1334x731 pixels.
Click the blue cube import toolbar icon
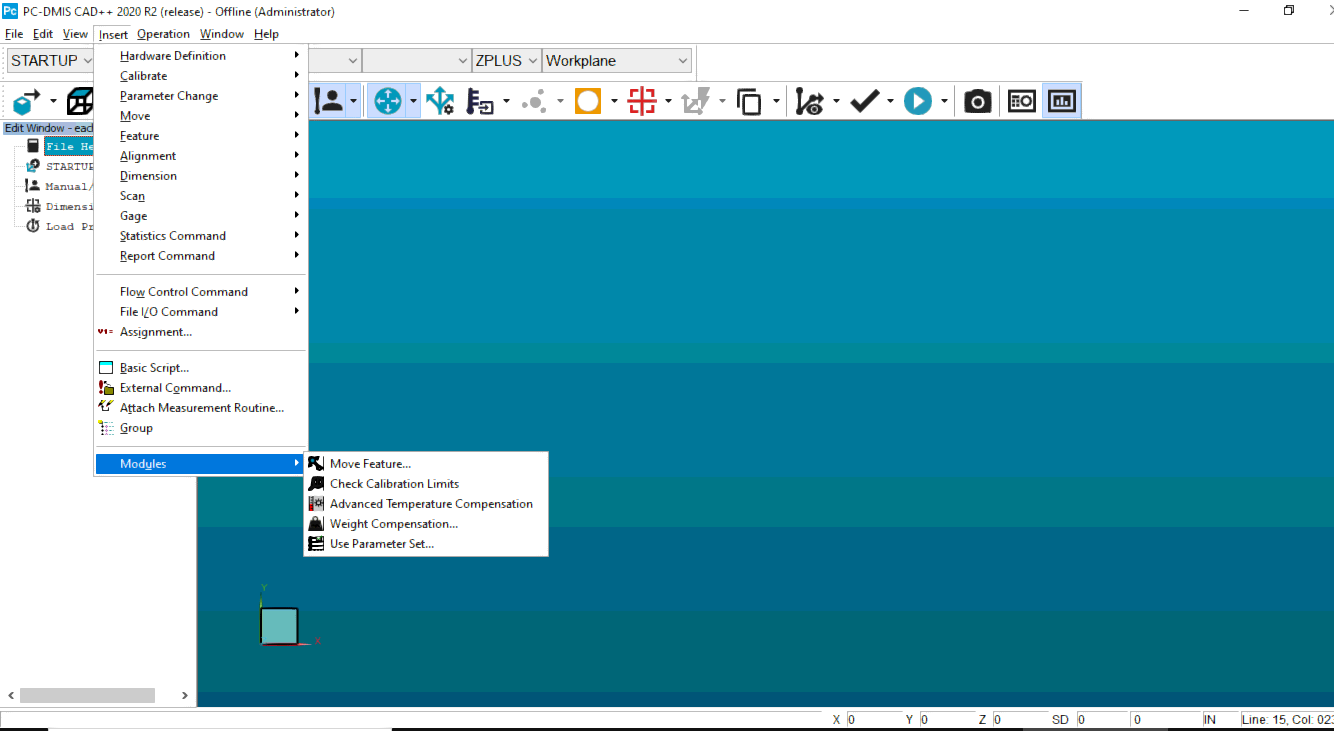point(26,101)
